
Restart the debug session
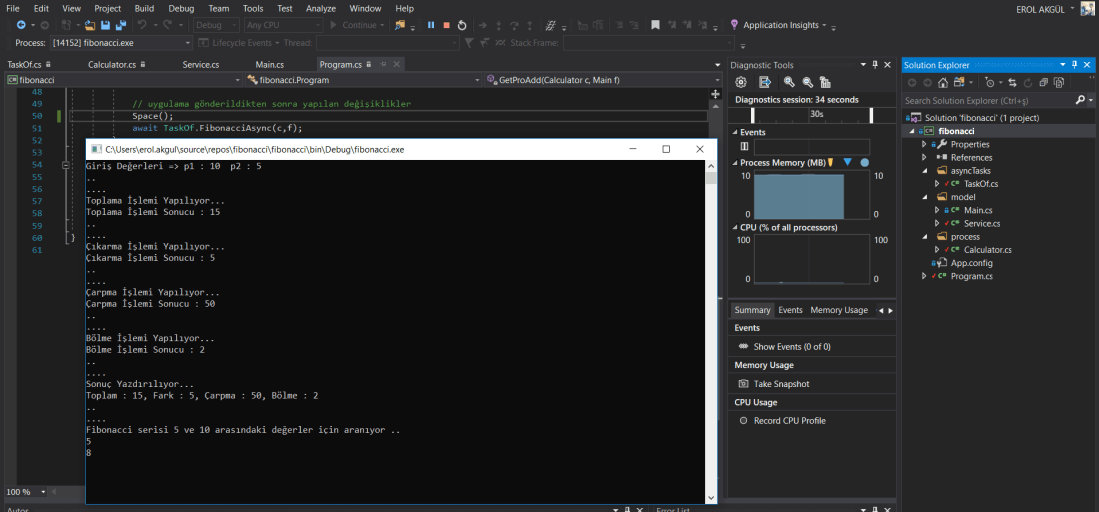tap(461, 25)
